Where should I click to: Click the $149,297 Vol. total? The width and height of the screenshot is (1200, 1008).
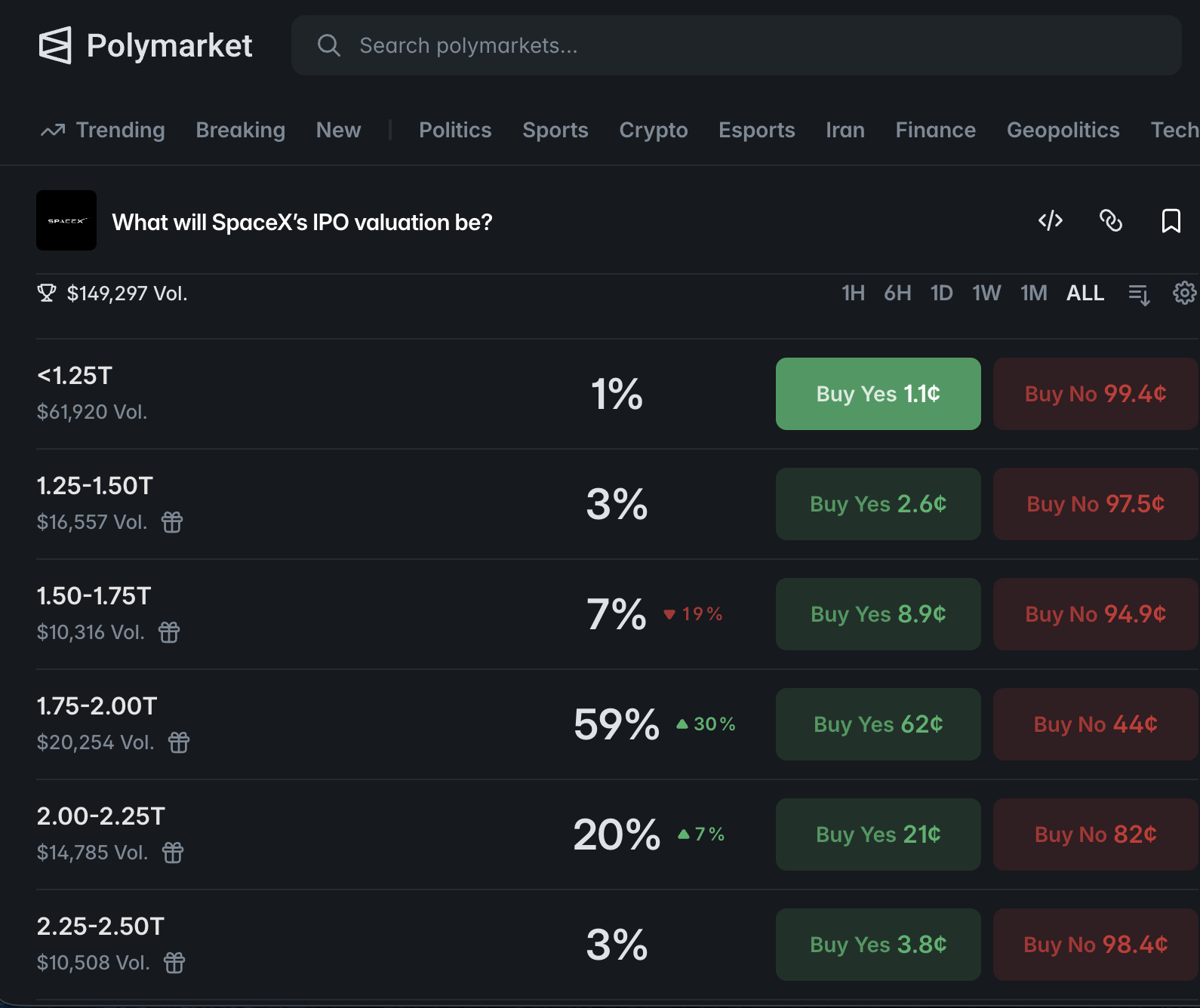point(127,293)
